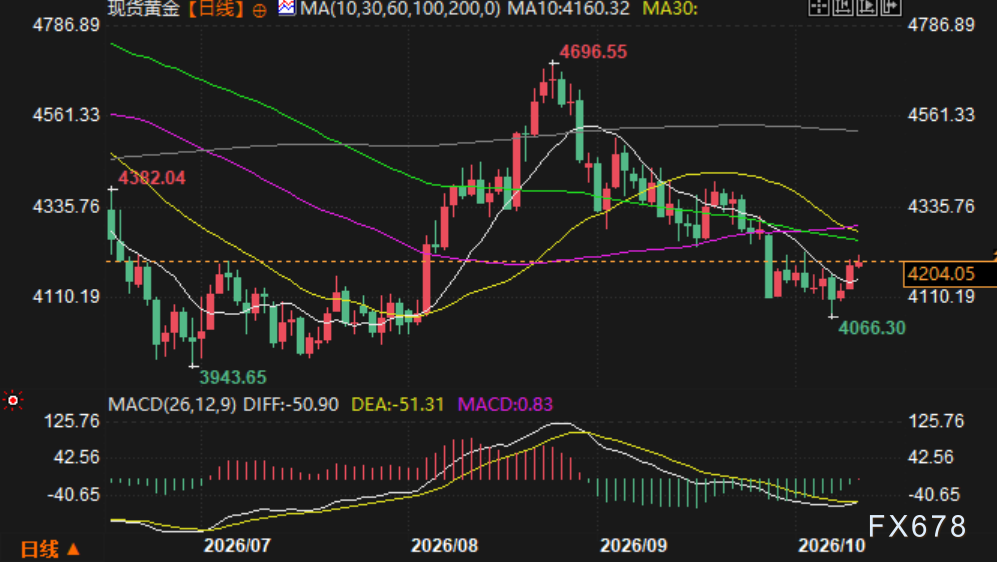Select the MA10:4160.32 value
The width and height of the screenshot is (997, 562).
click(568, 8)
